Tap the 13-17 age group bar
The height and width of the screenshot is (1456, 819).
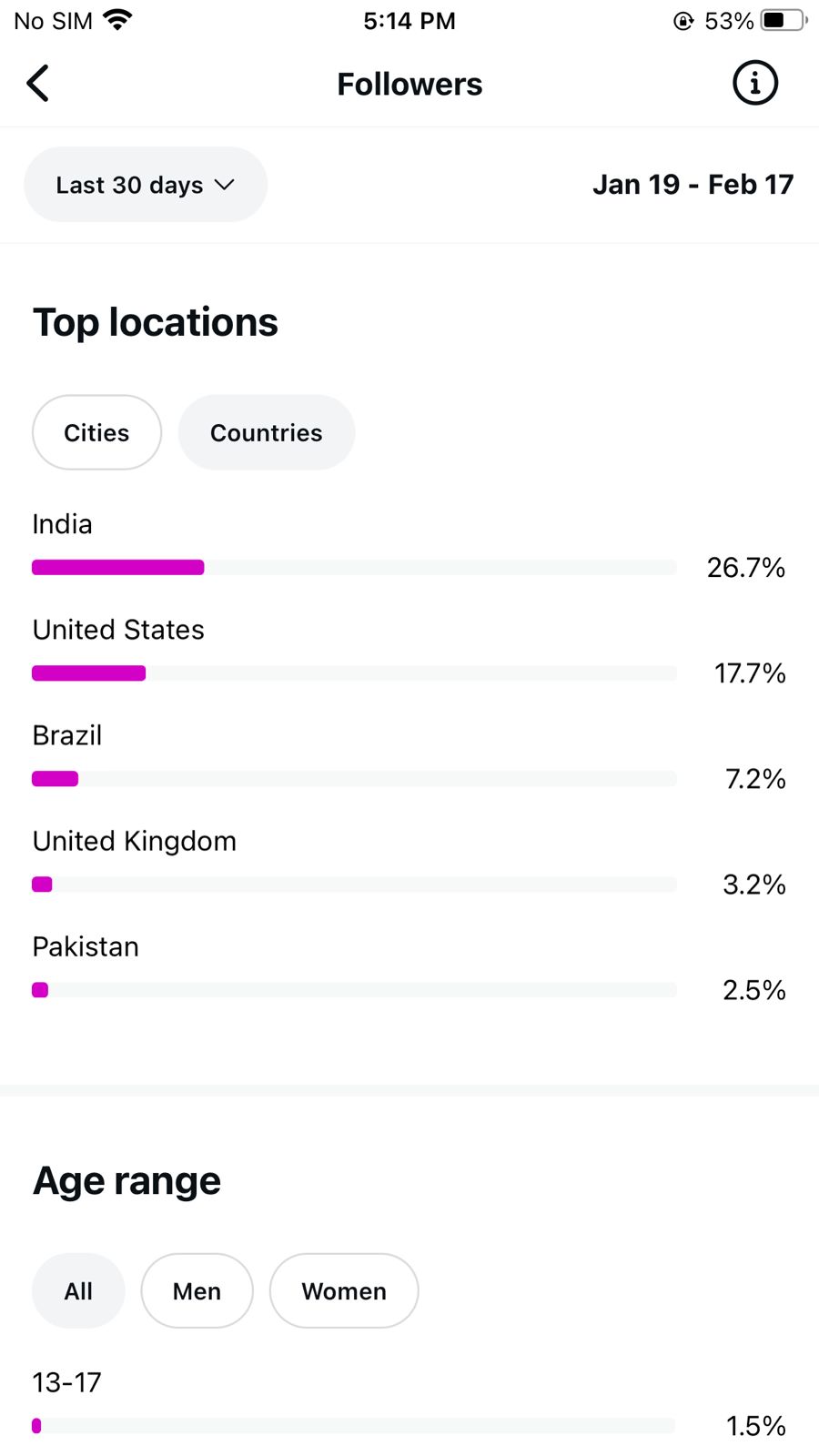tap(353, 1426)
